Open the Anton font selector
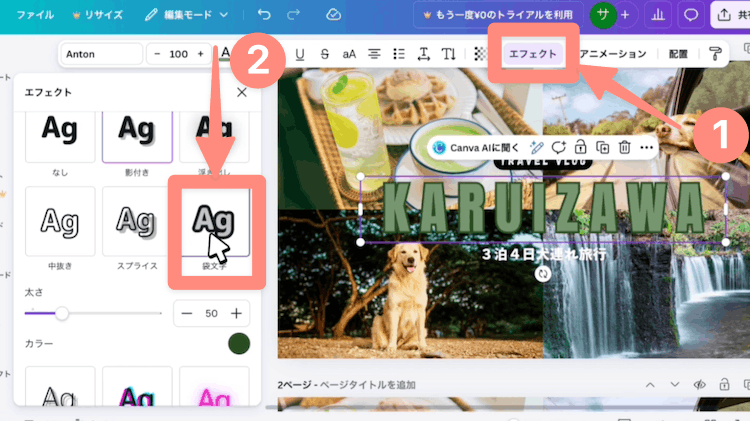The width and height of the screenshot is (750, 421). 101,54
